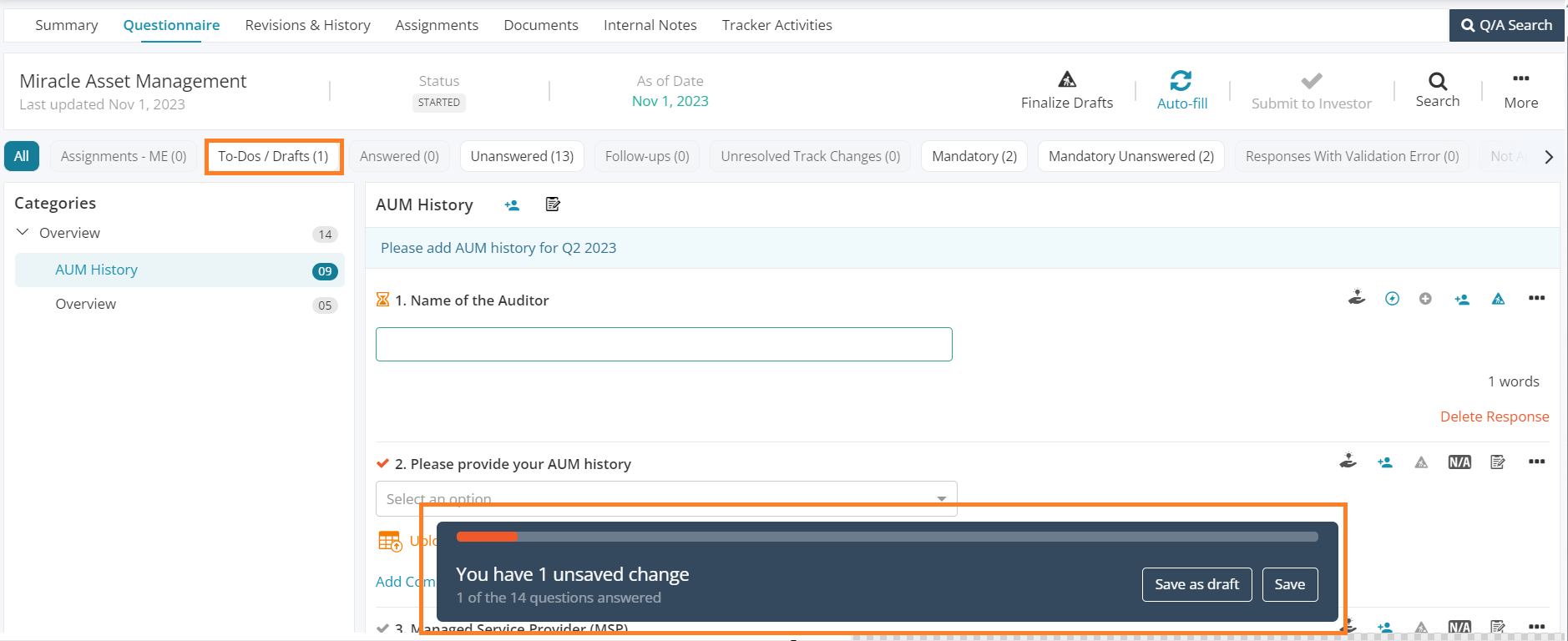
Task: Click the notes icon beside AUM History heading
Action: pyautogui.click(x=553, y=204)
